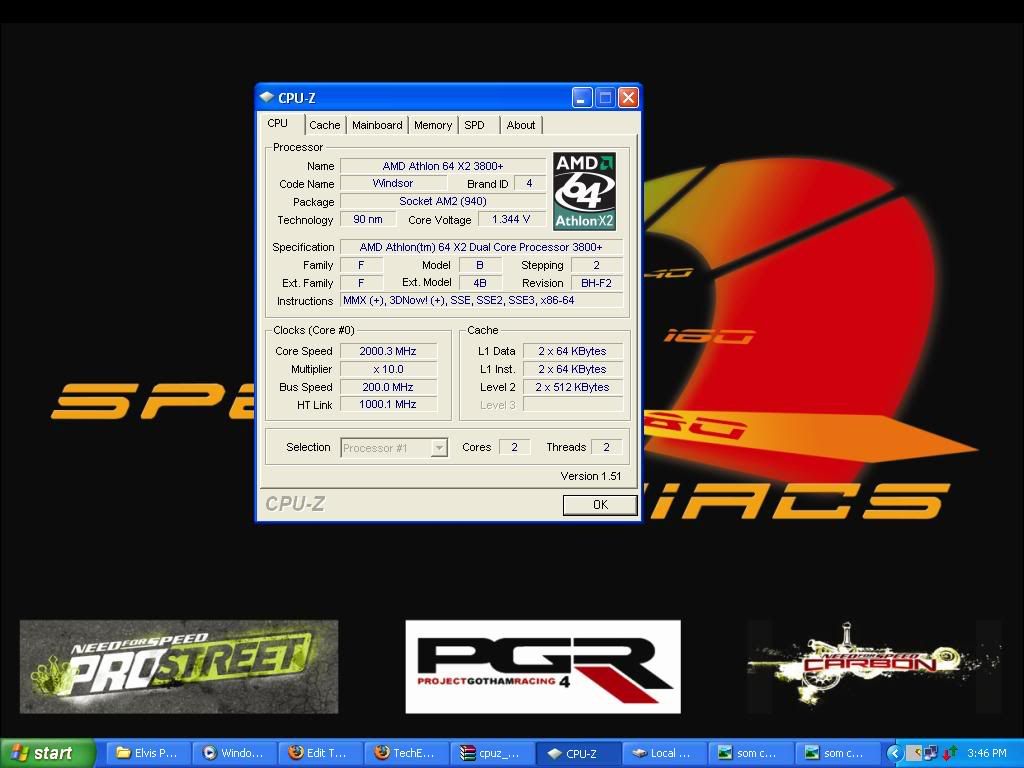Click the AMD Athlon 64 X2 logo
Image resolution: width=1024 pixels, height=768 pixels.
pos(584,191)
